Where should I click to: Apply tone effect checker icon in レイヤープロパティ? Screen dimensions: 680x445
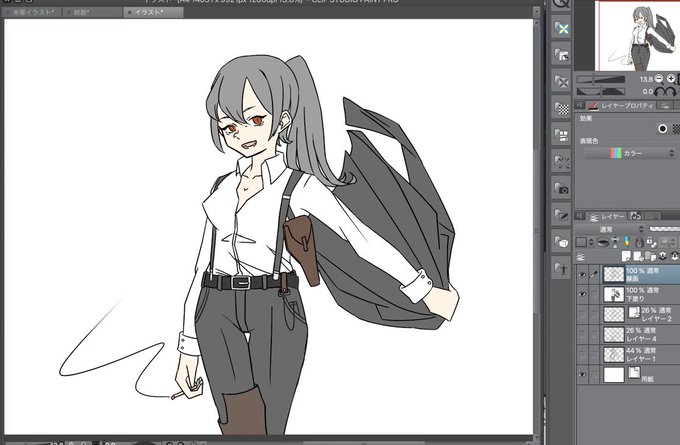coord(676,129)
